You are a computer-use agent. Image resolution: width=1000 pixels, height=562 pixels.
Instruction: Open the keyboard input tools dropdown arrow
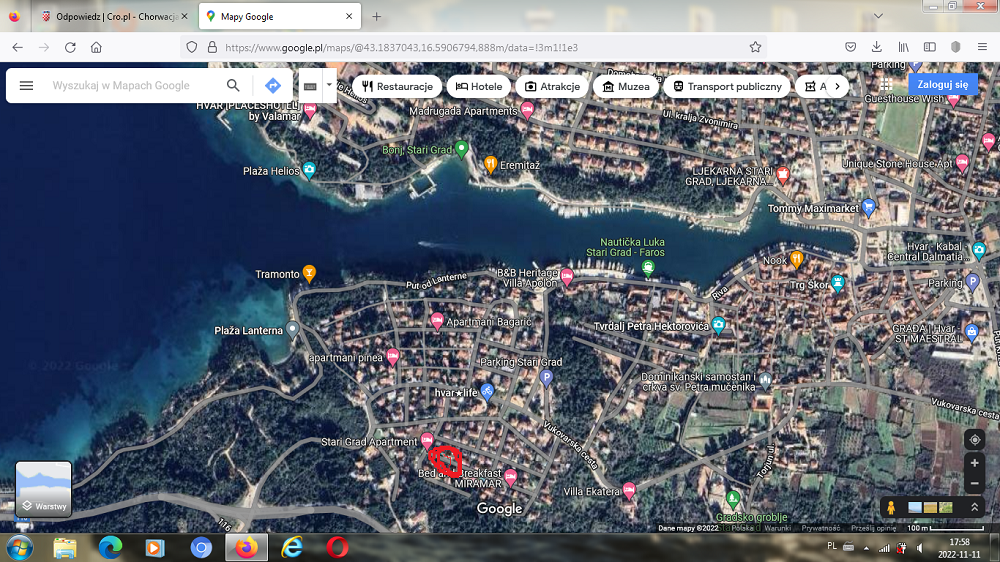pyautogui.click(x=328, y=86)
